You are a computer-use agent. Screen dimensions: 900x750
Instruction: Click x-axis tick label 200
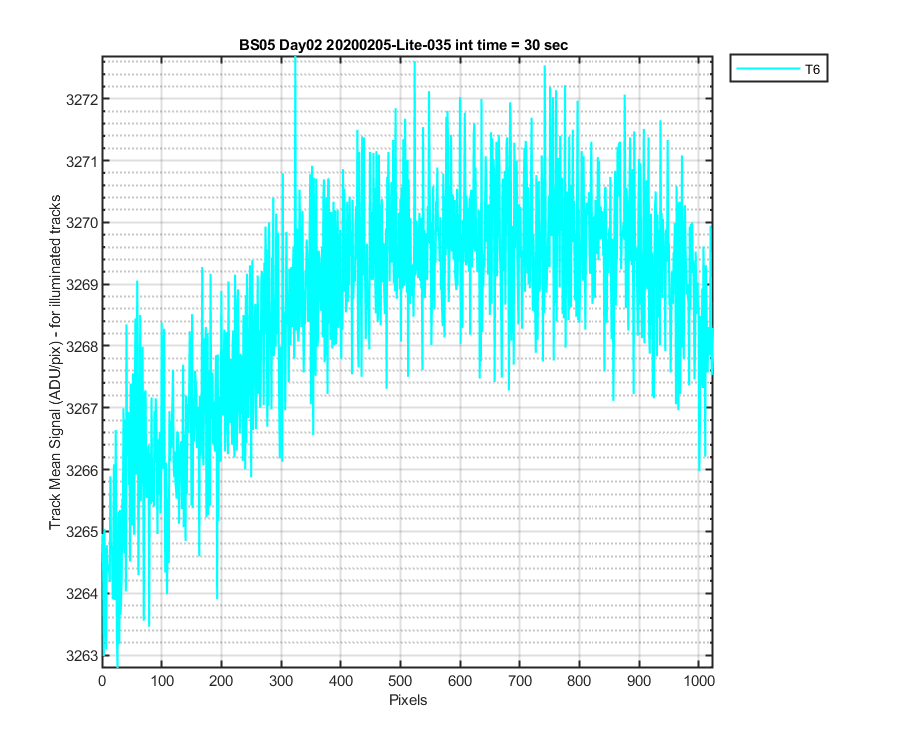point(221,681)
